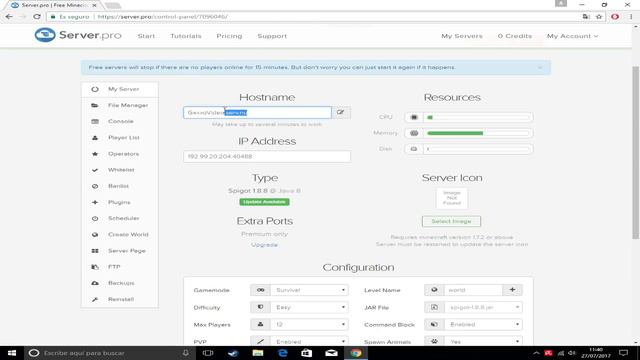Open the PVP dropdown
Viewport: 640px width, 360px height.
(x=309, y=342)
